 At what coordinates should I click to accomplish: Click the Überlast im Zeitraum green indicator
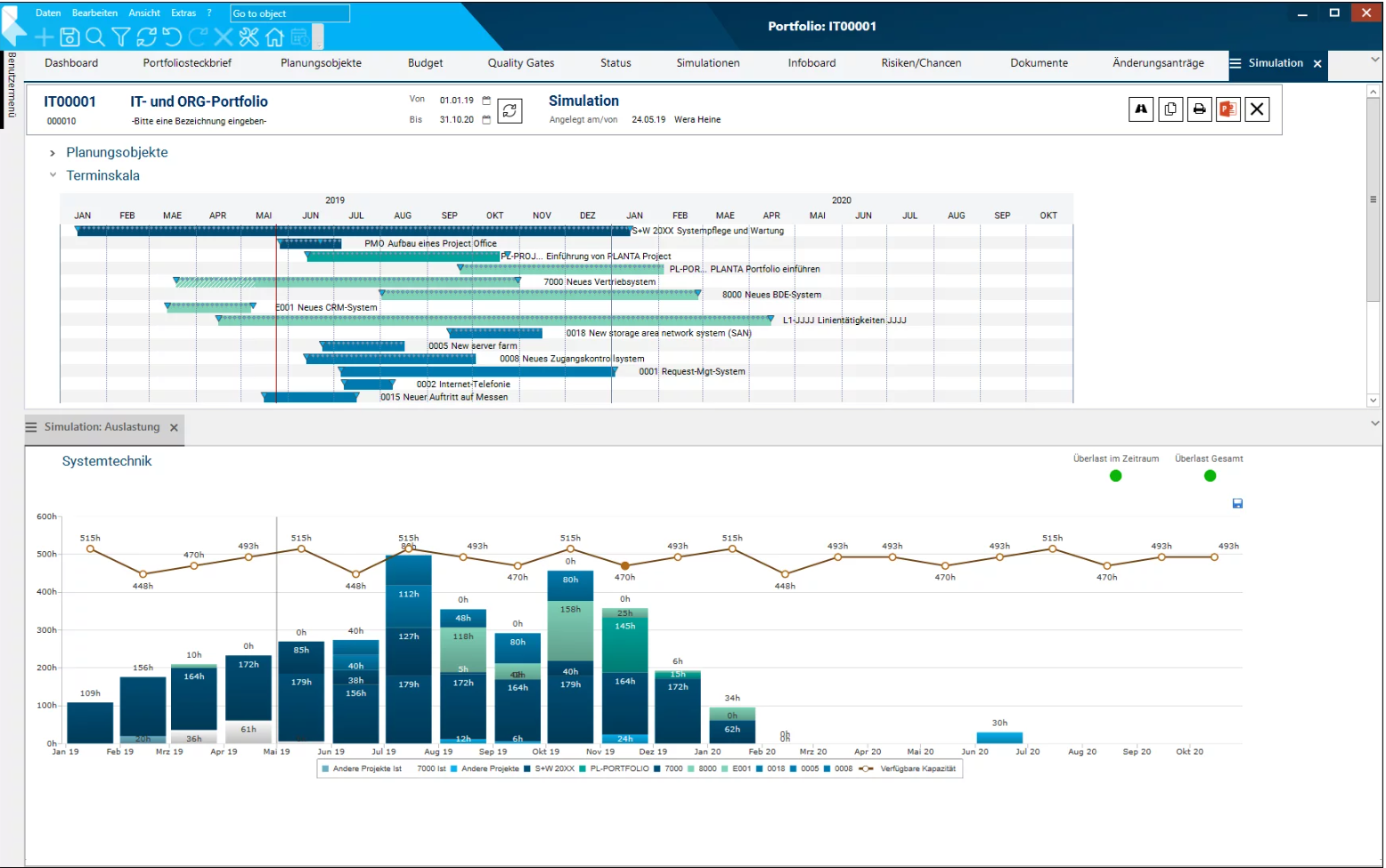(1115, 476)
